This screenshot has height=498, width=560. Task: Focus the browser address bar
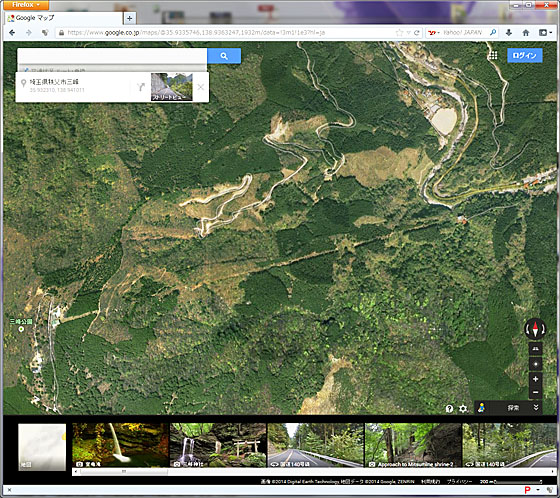click(229, 33)
